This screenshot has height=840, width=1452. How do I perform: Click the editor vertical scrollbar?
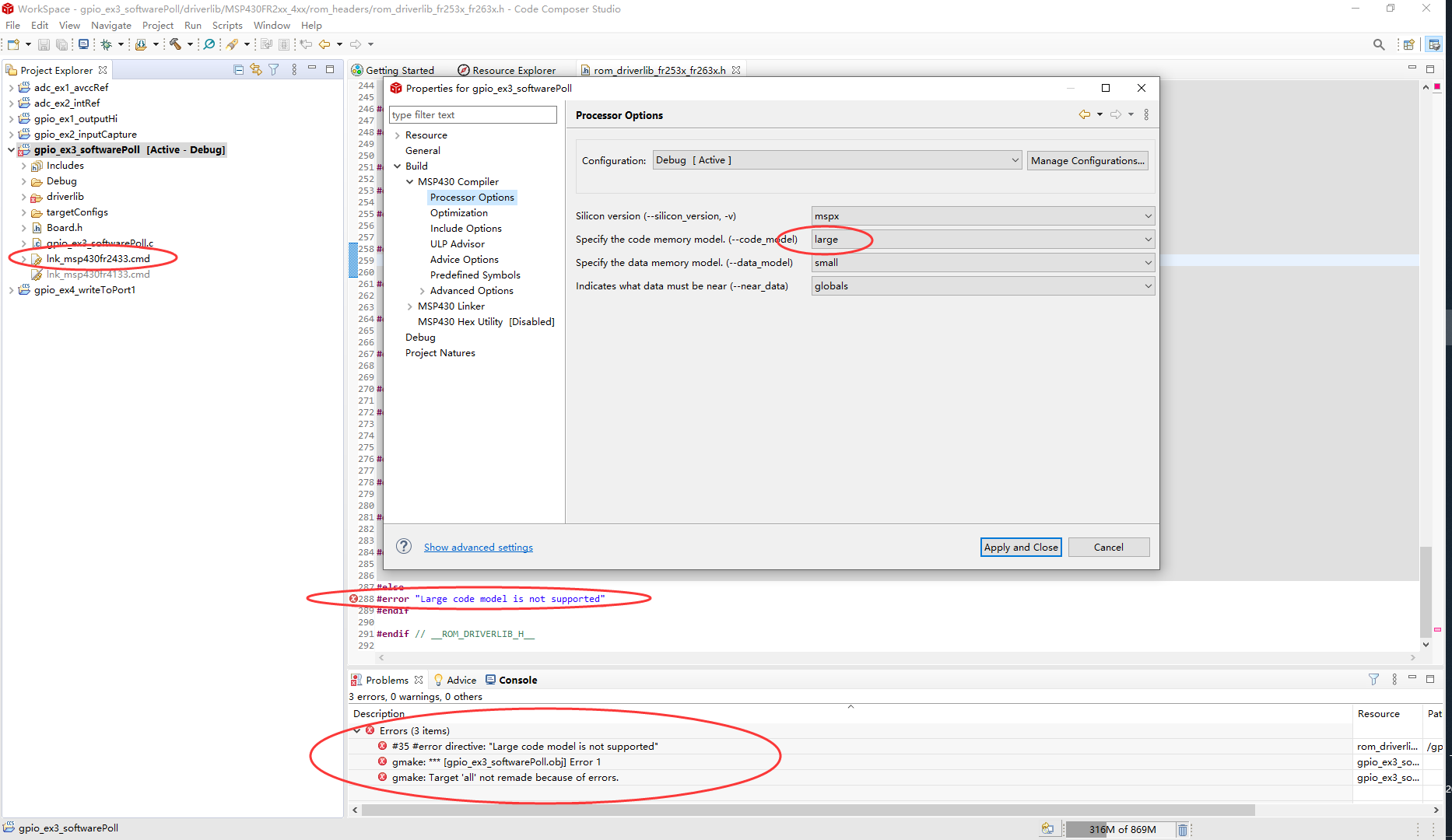[1426, 591]
